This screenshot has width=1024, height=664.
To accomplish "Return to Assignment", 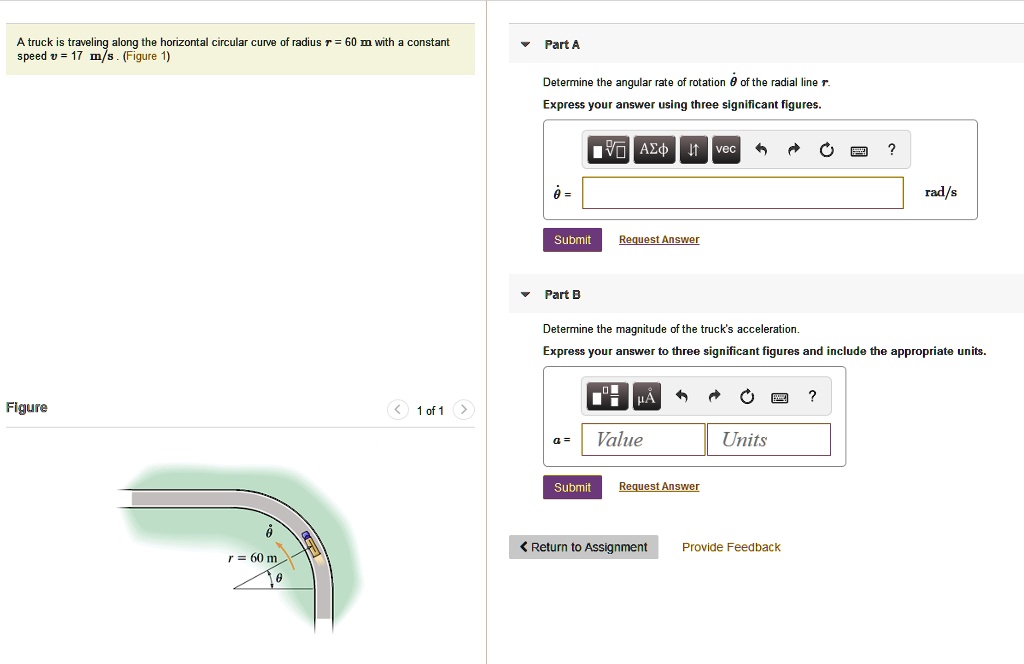I will 583,547.
